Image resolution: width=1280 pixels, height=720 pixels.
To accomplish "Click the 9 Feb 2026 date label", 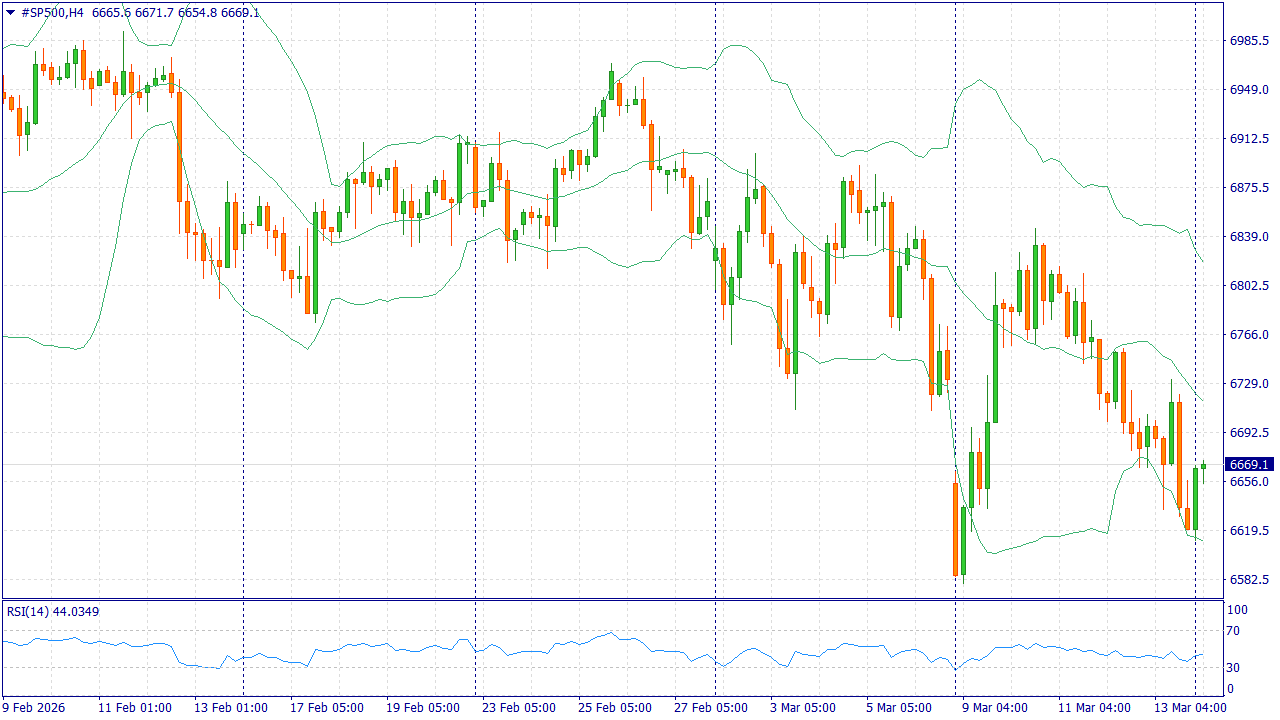I will (x=35, y=707).
